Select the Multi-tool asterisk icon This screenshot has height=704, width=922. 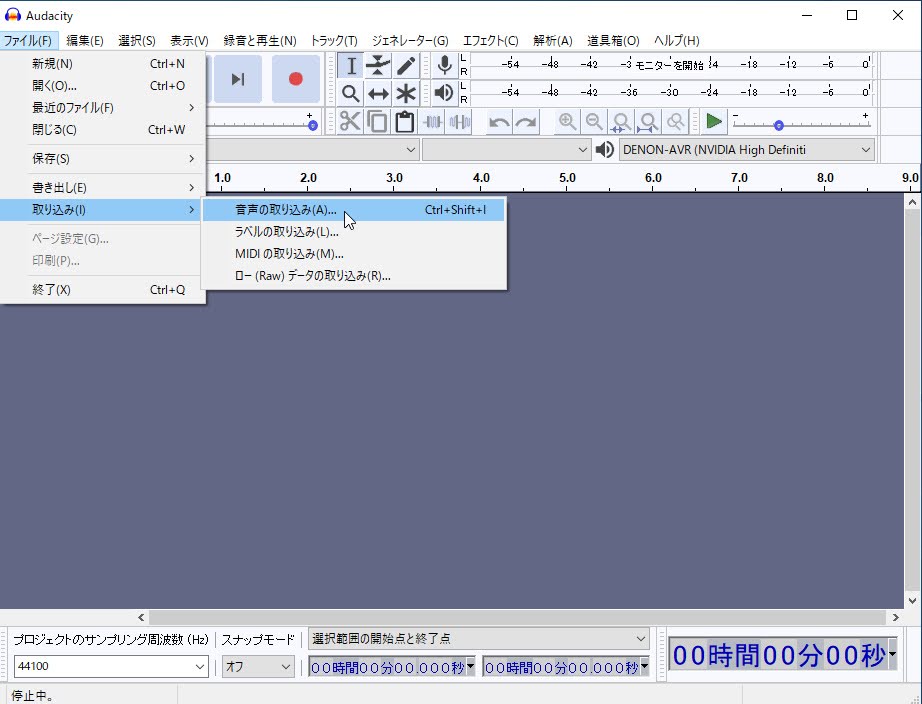tap(405, 93)
